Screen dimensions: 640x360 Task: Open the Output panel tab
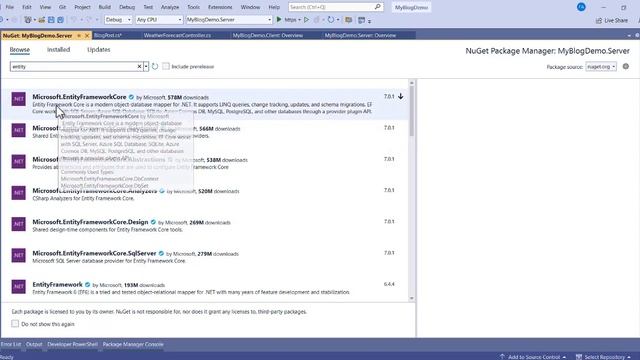click(34, 344)
